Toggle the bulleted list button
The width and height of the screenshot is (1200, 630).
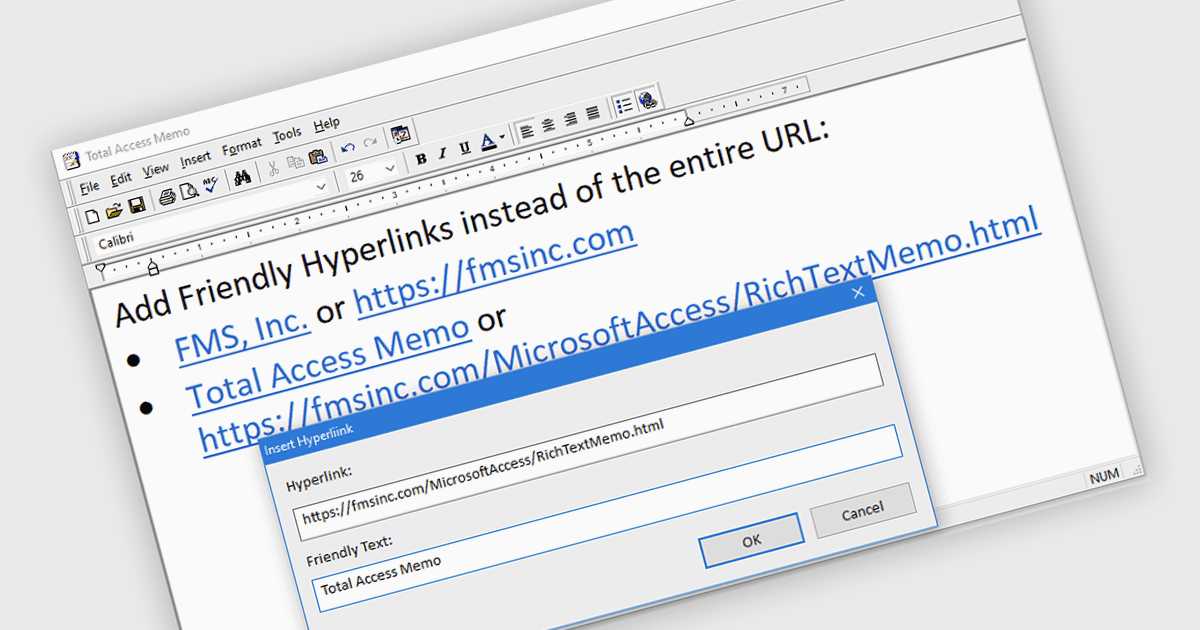pyautogui.click(x=624, y=105)
